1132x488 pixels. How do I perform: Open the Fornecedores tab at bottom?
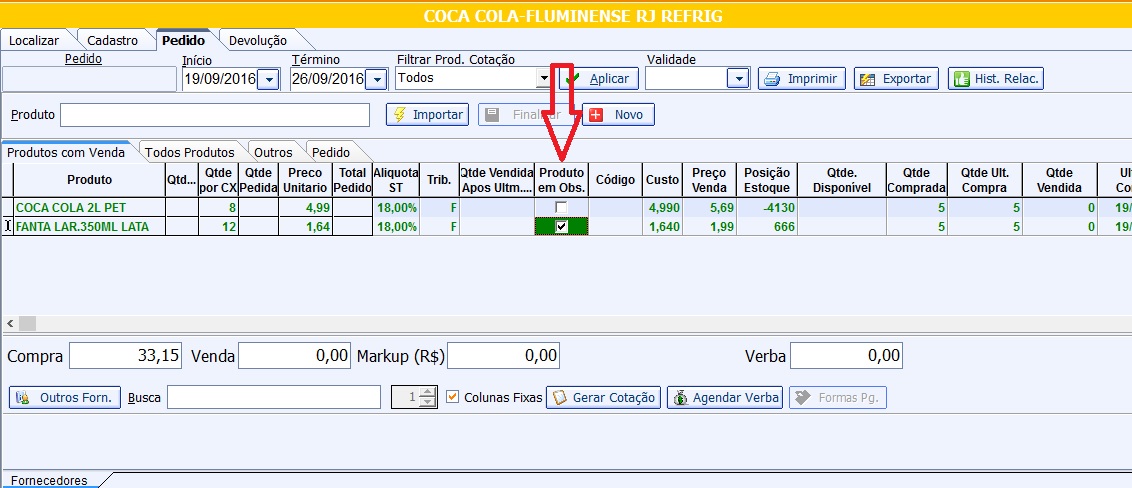(49, 480)
